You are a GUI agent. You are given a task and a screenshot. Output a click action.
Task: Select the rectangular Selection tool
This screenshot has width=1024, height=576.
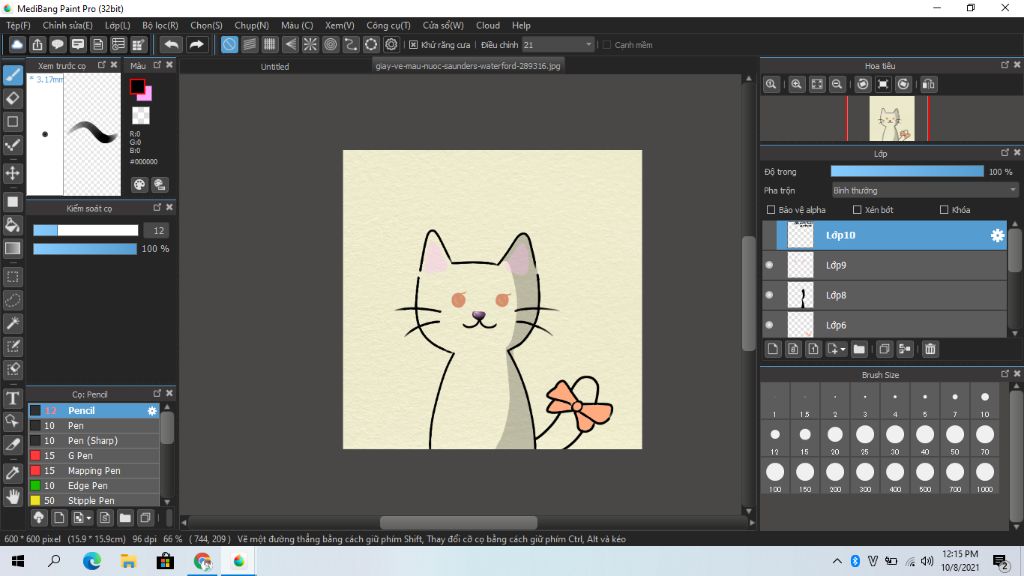tap(13, 277)
